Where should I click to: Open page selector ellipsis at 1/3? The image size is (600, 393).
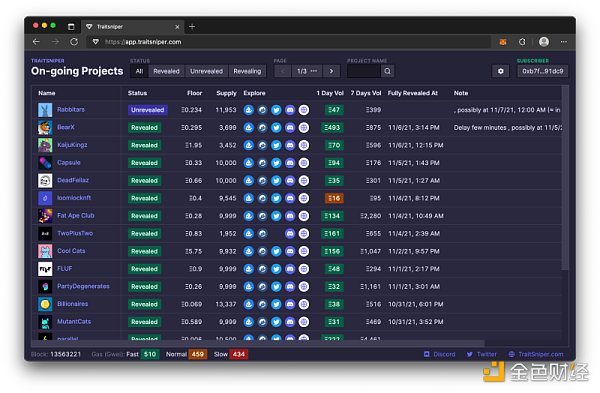[314, 71]
